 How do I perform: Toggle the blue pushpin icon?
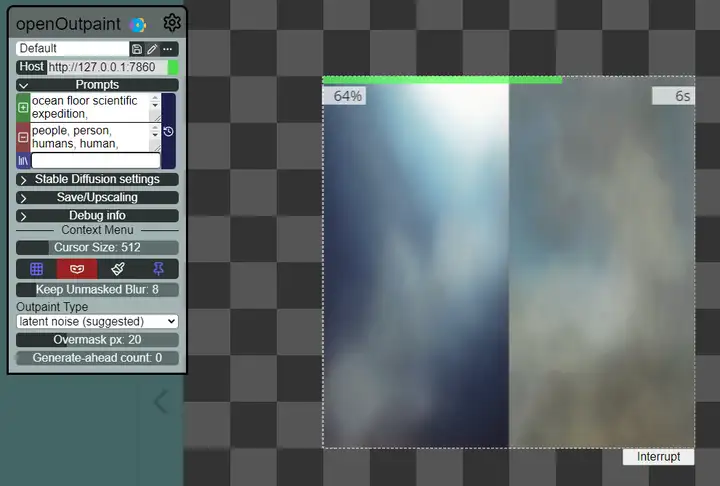click(x=158, y=269)
